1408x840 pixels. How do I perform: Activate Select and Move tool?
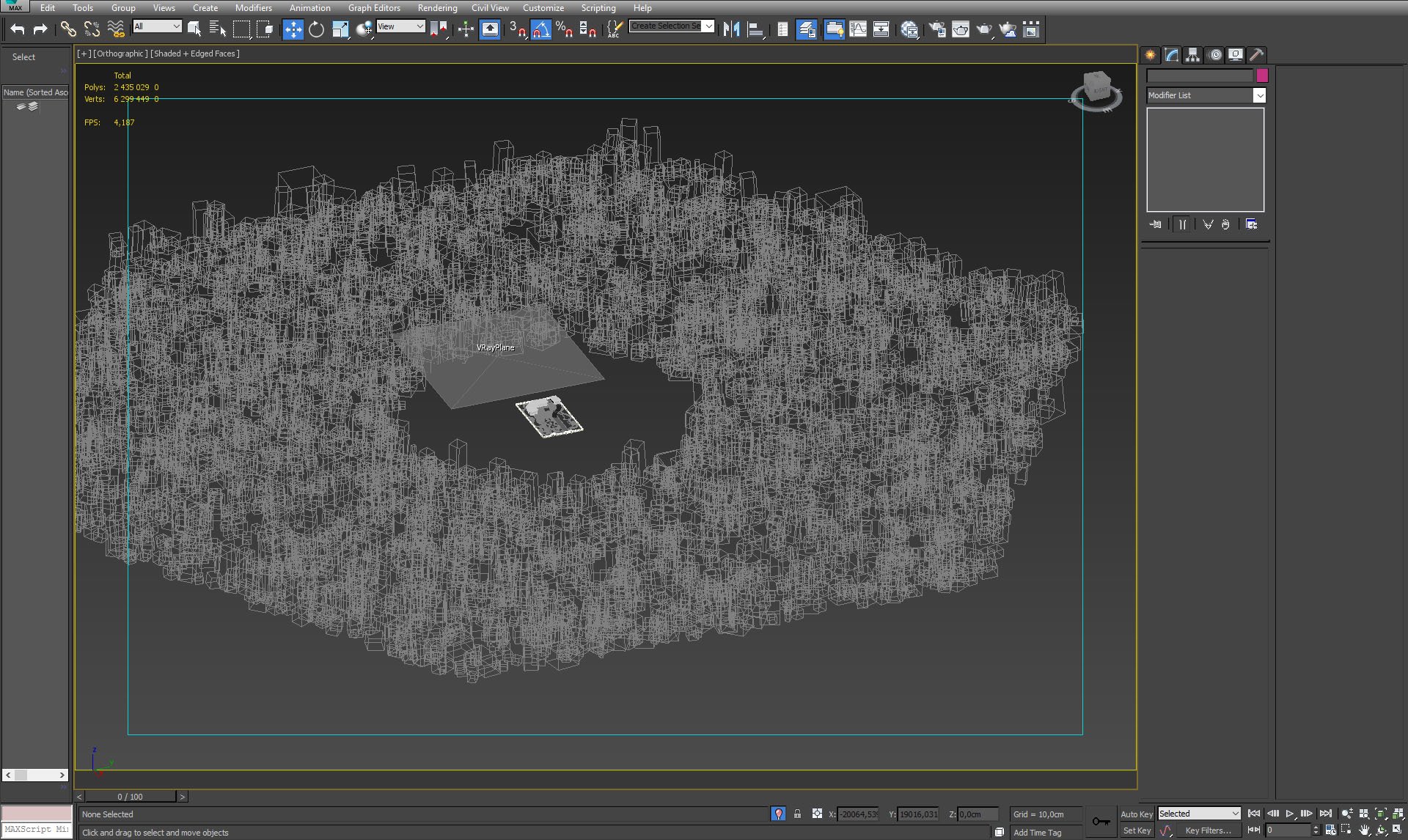click(x=293, y=29)
